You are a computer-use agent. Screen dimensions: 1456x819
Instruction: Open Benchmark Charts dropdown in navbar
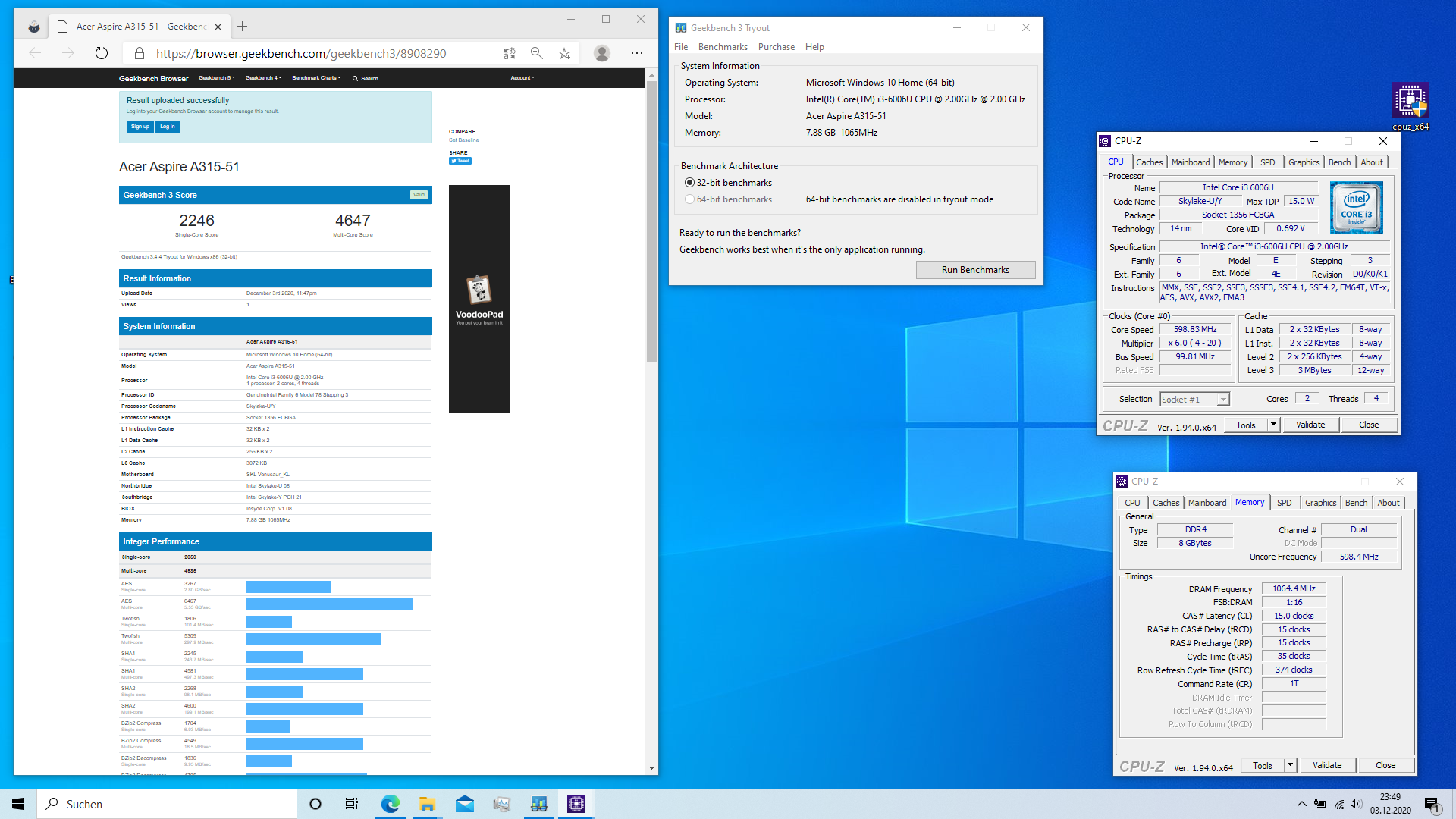pyautogui.click(x=316, y=78)
